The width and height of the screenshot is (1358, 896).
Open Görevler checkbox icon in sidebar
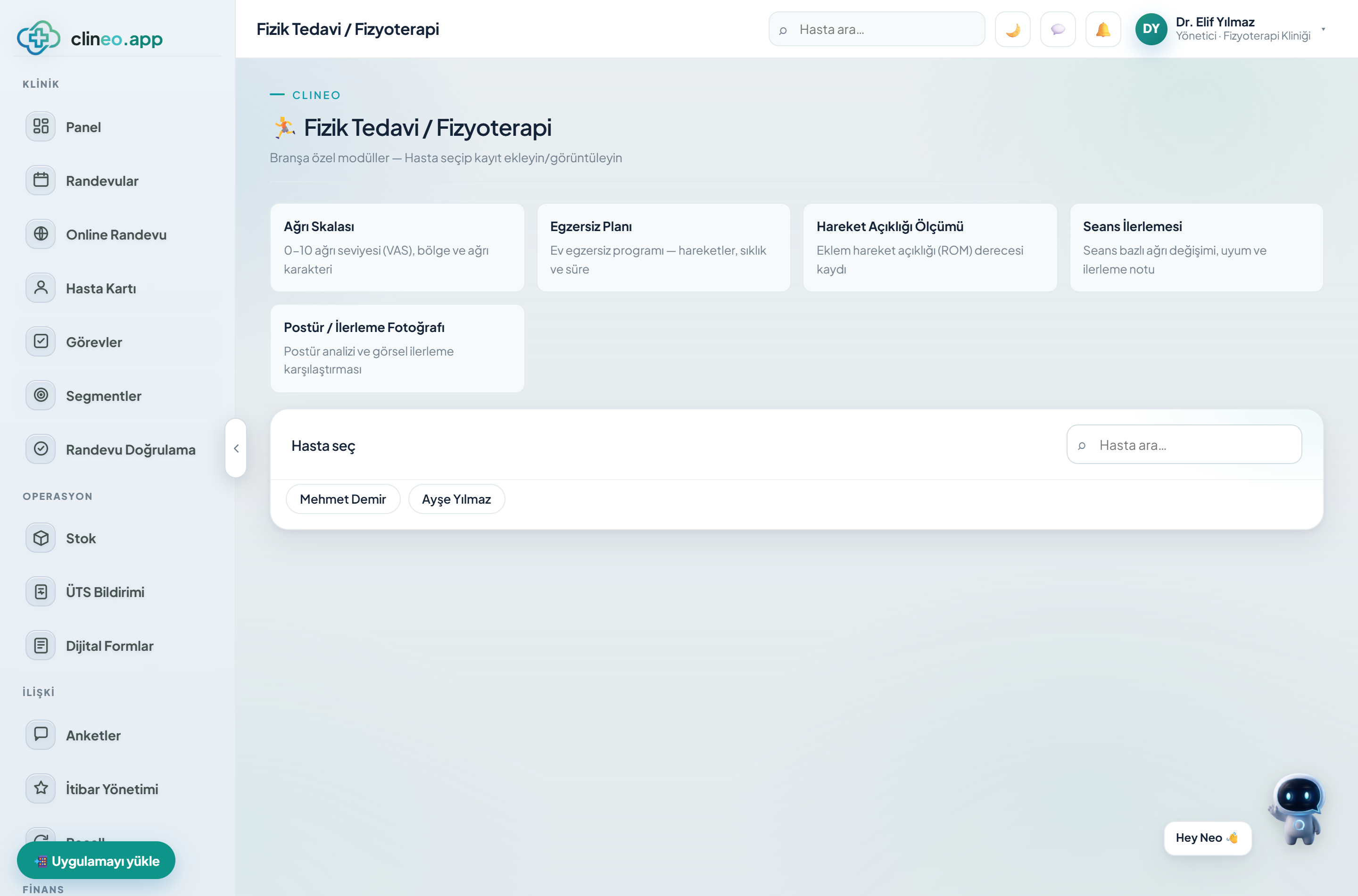(x=41, y=341)
